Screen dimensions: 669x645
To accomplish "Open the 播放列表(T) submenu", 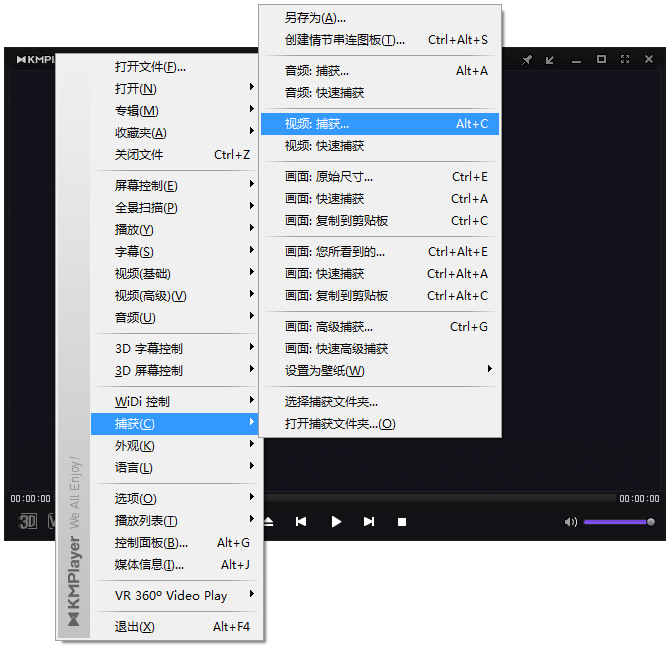I will point(175,520).
